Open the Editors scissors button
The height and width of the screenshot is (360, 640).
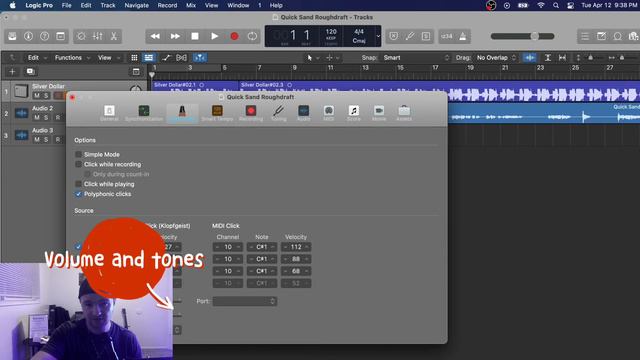pos(114,36)
